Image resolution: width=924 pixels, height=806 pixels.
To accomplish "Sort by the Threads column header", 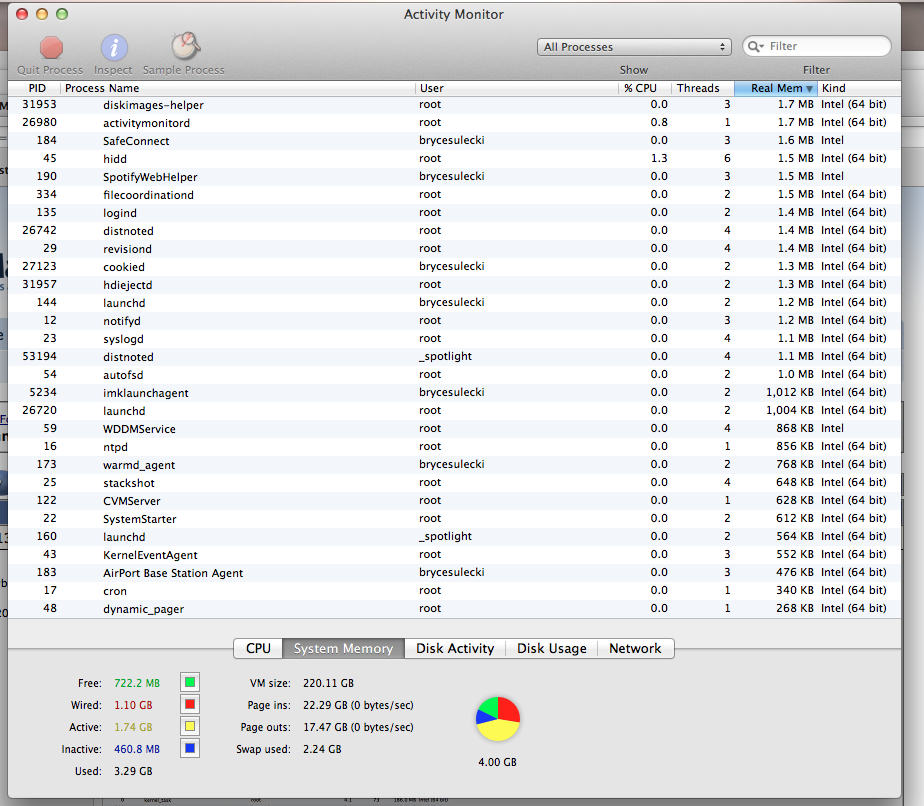I will point(702,88).
